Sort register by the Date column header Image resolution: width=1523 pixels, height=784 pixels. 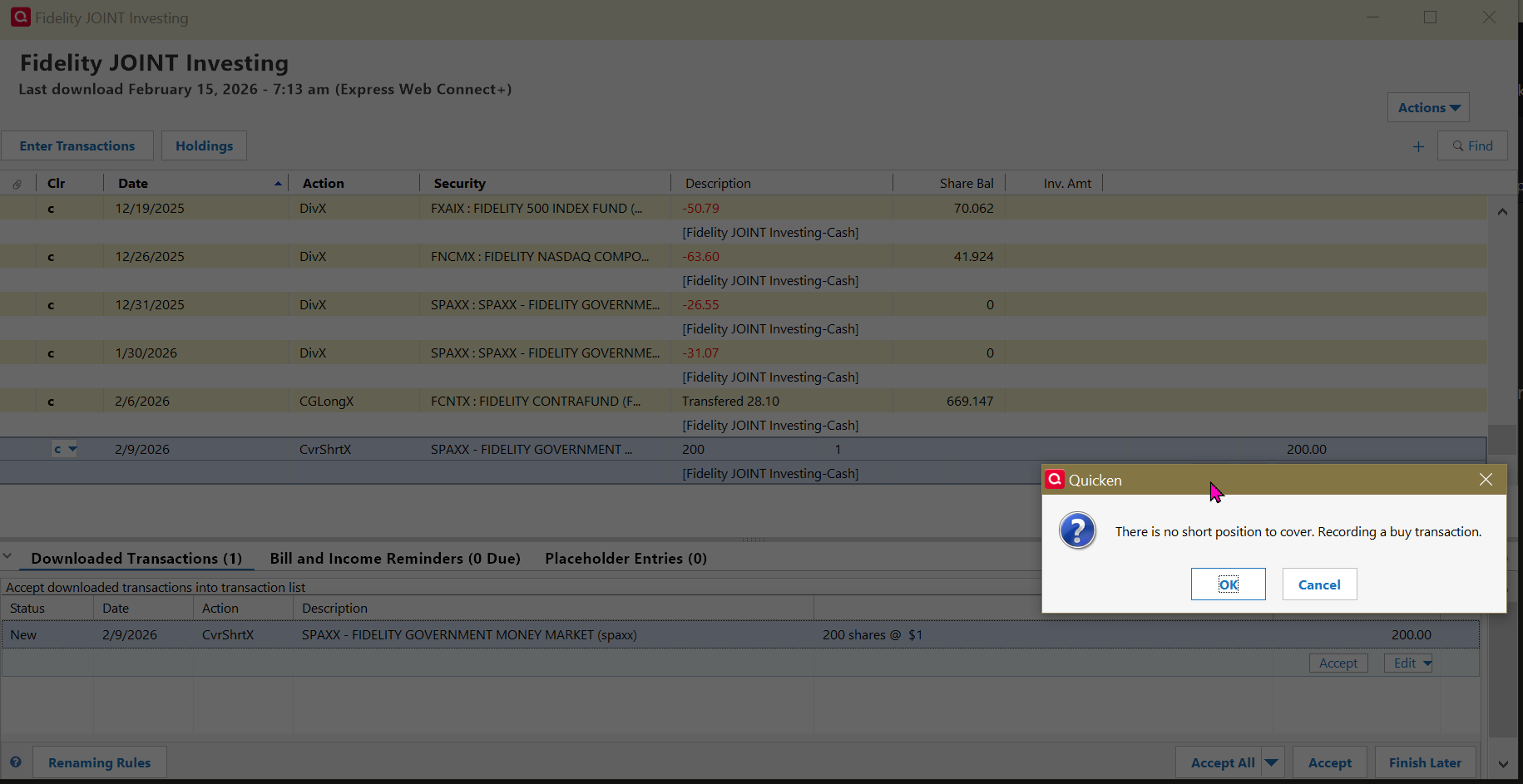click(195, 183)
